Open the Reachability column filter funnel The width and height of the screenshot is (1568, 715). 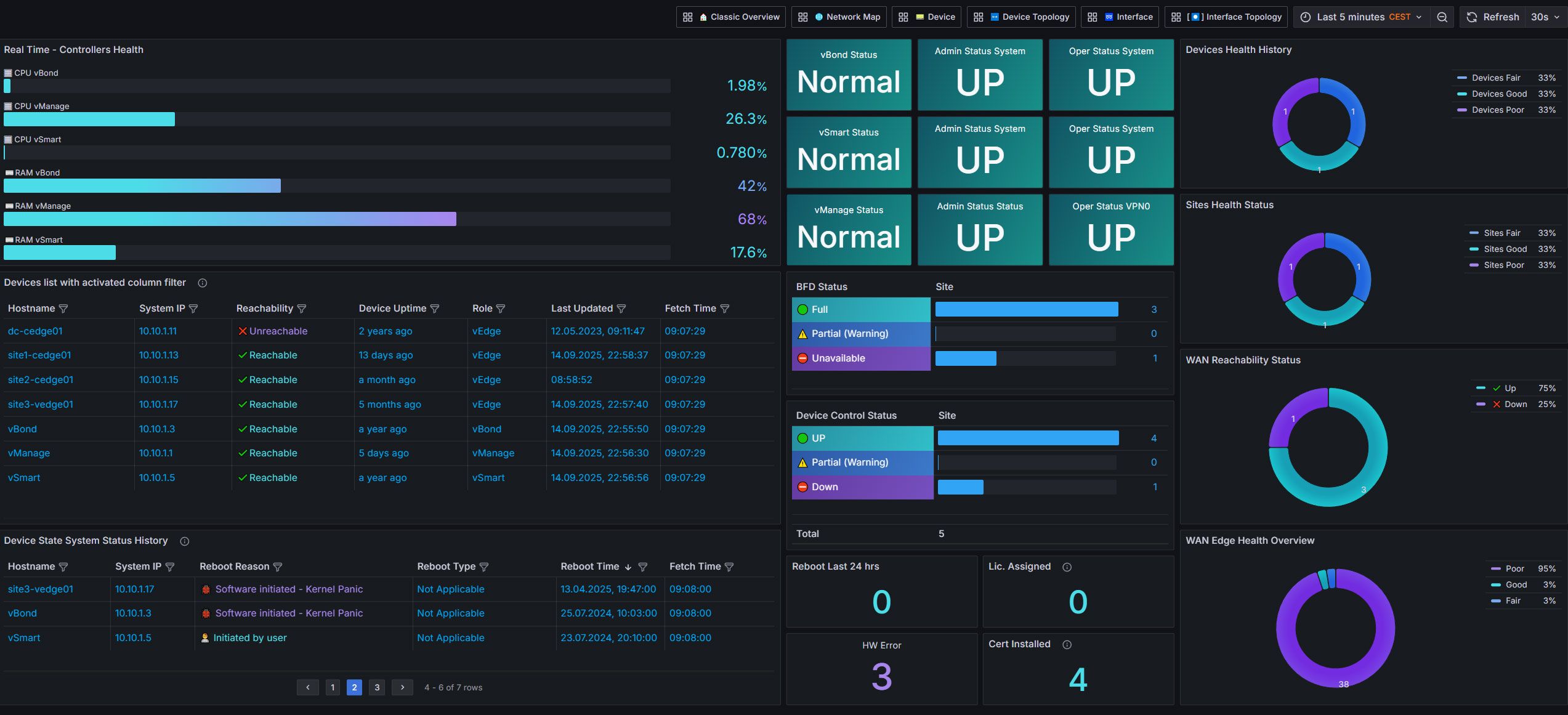click(303, 309)
